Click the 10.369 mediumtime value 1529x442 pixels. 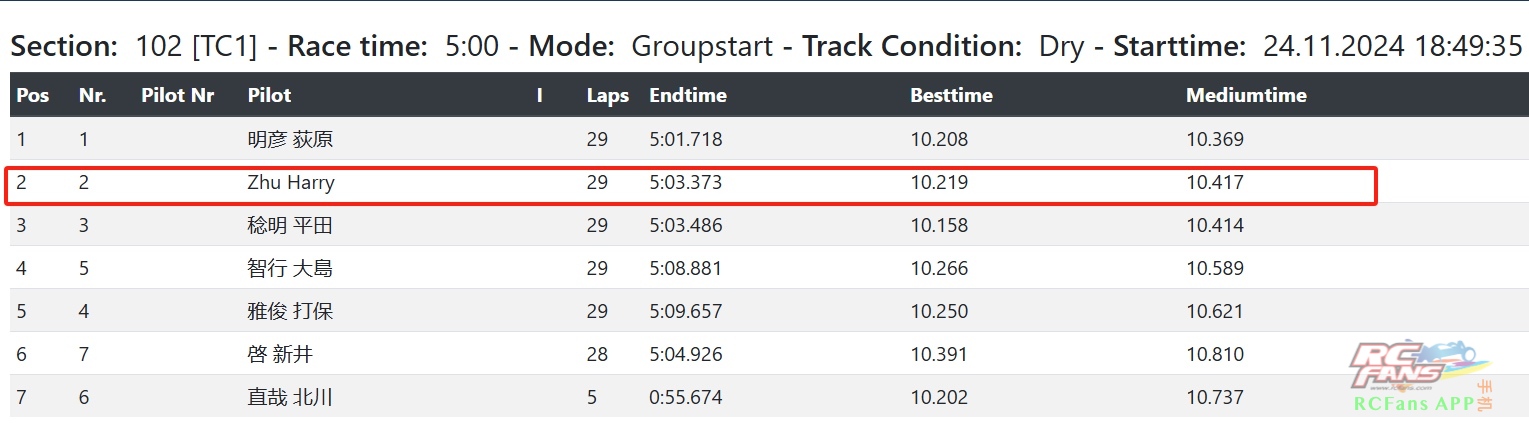(1215, 140)
